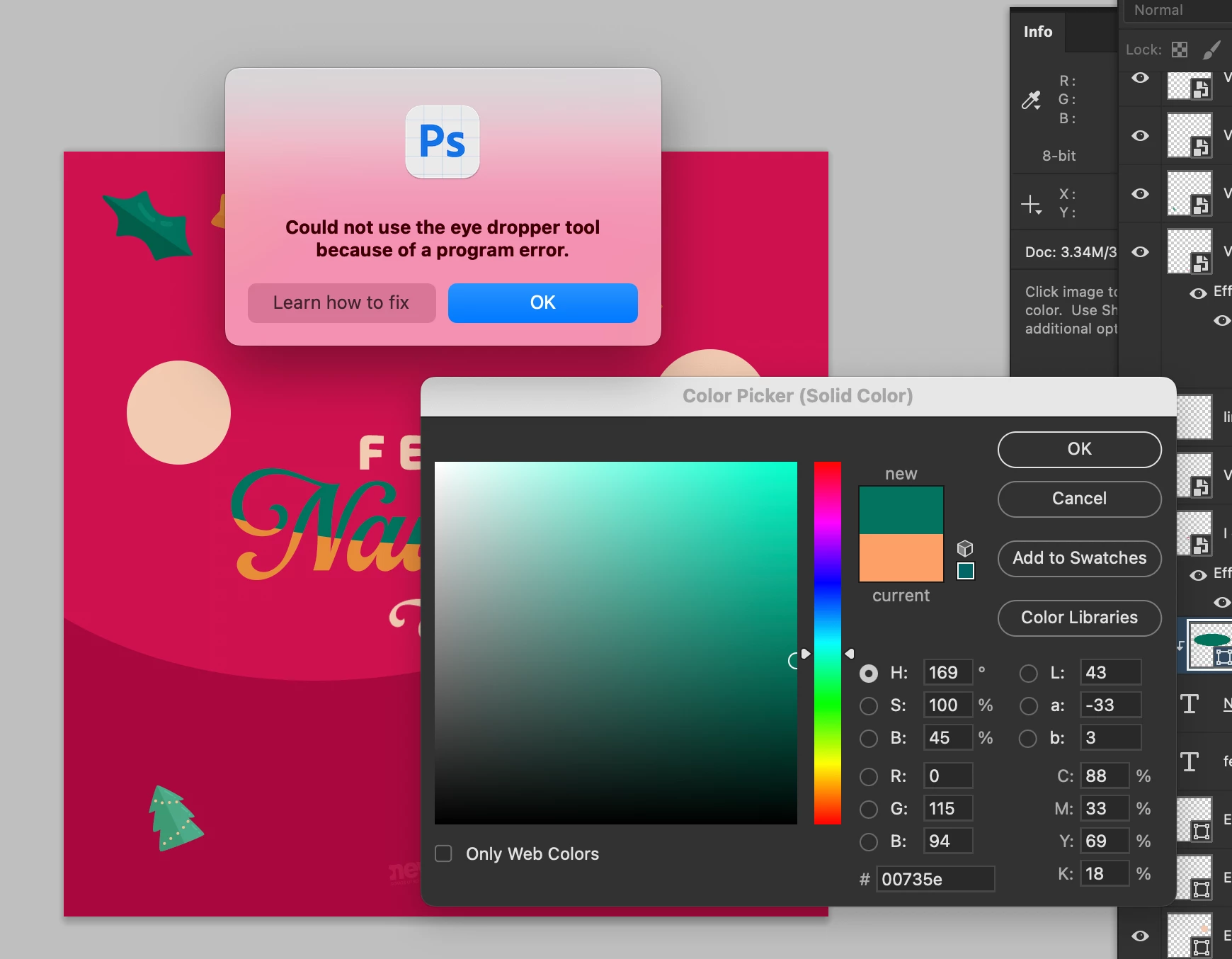Click the blue field showing 94
This screenshot has width=1232, height=959.
tap(947, 841)
